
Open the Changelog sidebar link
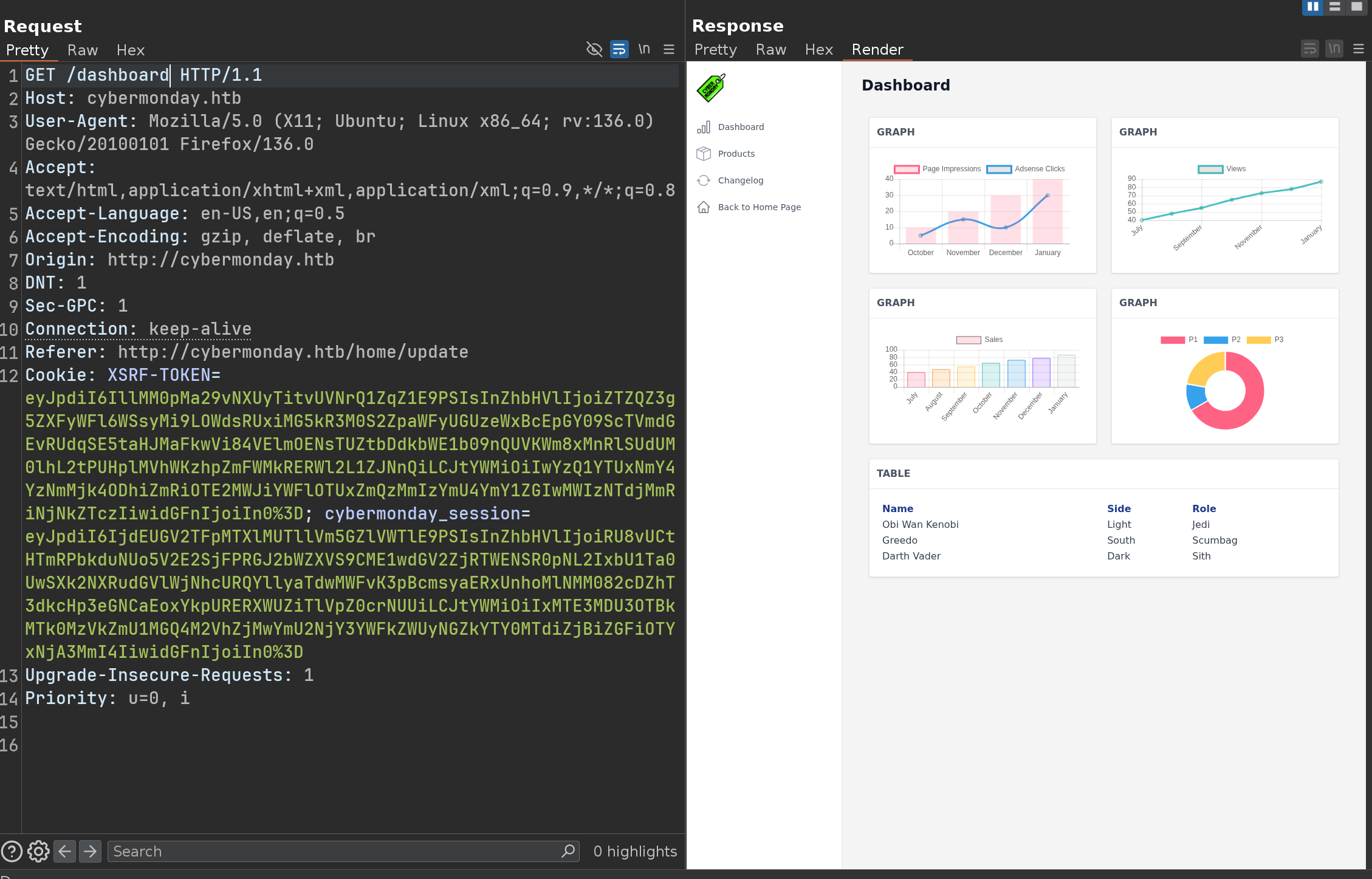740,180
